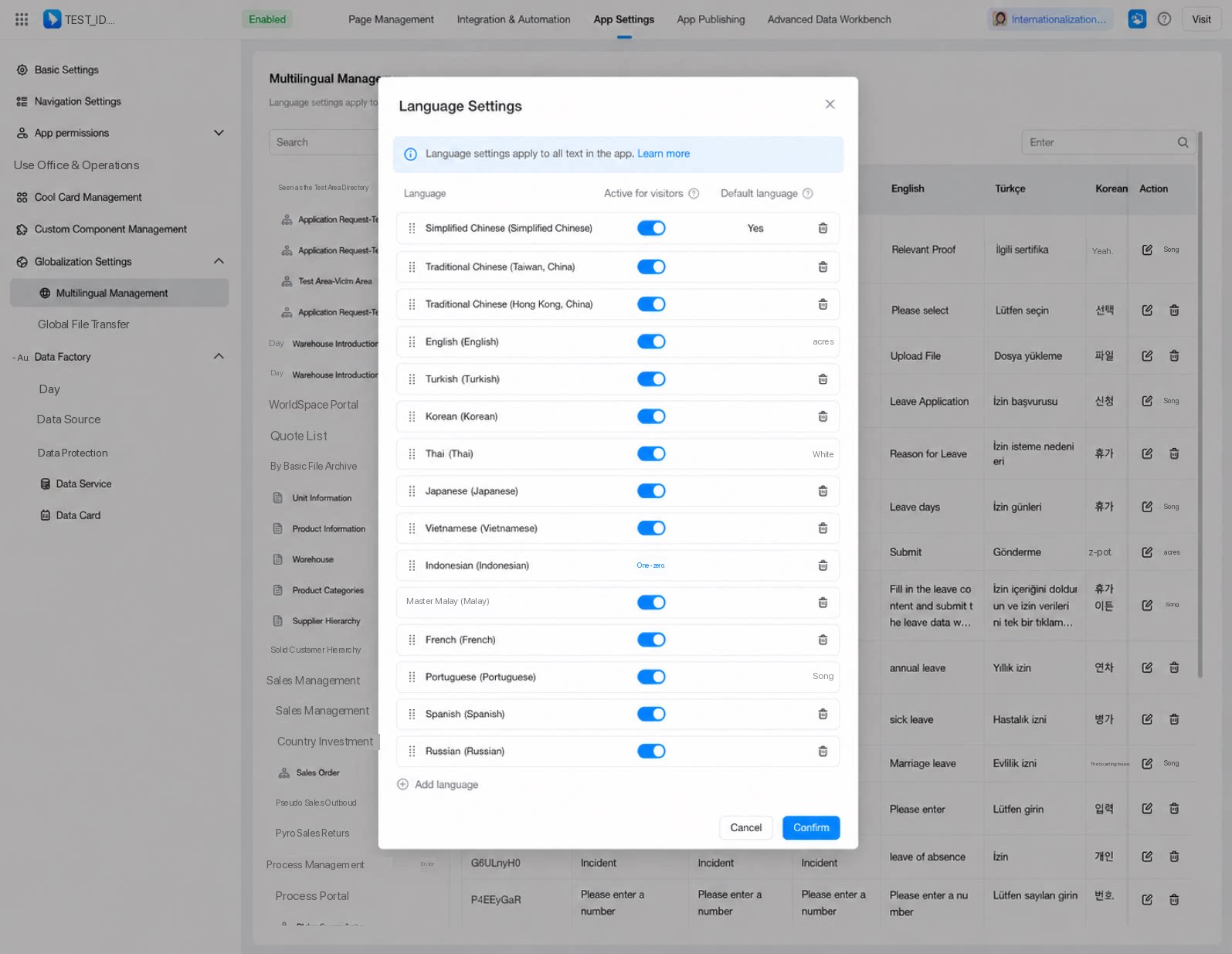Expand the App permissions section

[x=219, y=133]
